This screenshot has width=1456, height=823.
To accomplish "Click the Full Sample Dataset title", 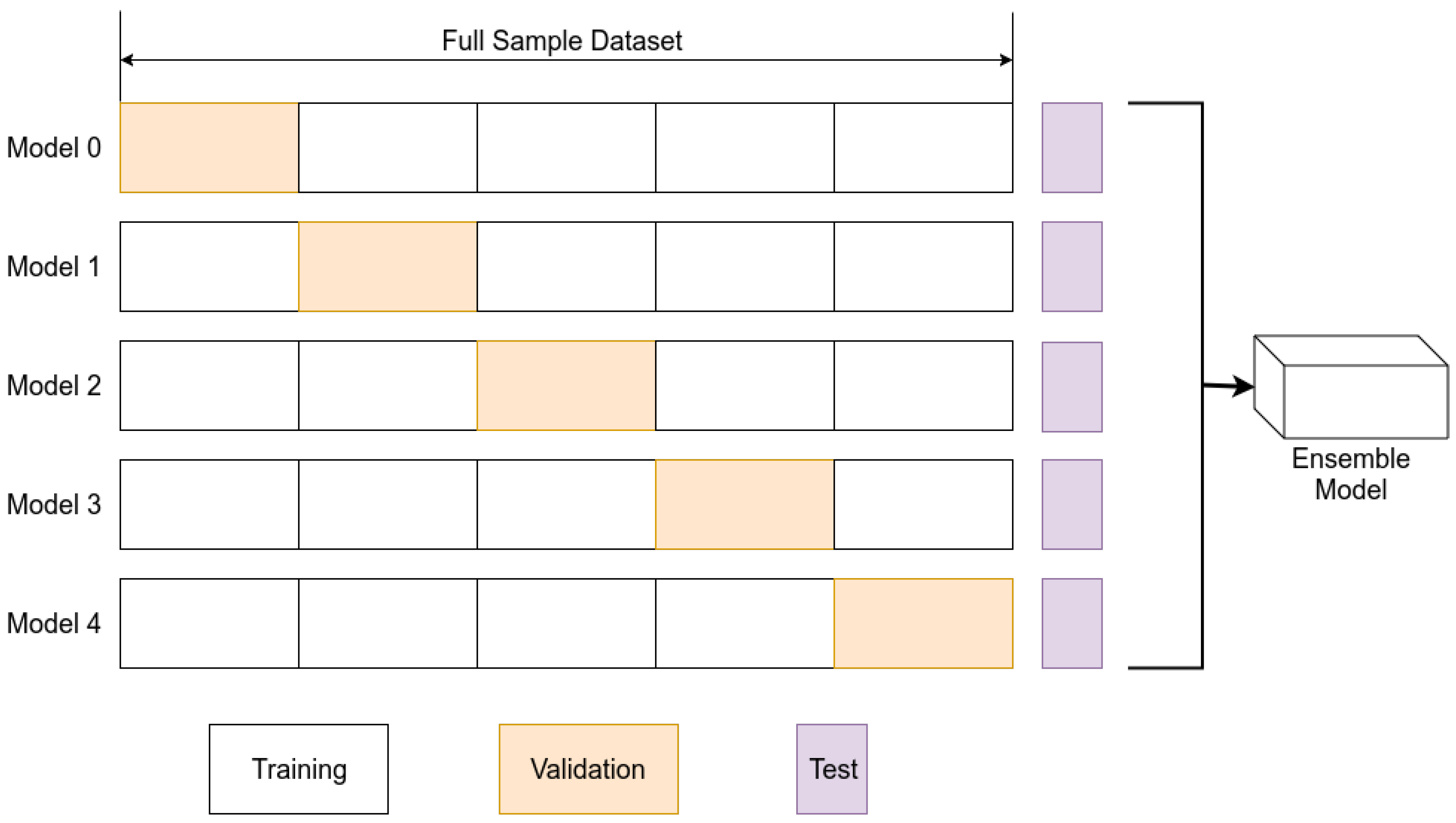I will [x=562, y=41].
